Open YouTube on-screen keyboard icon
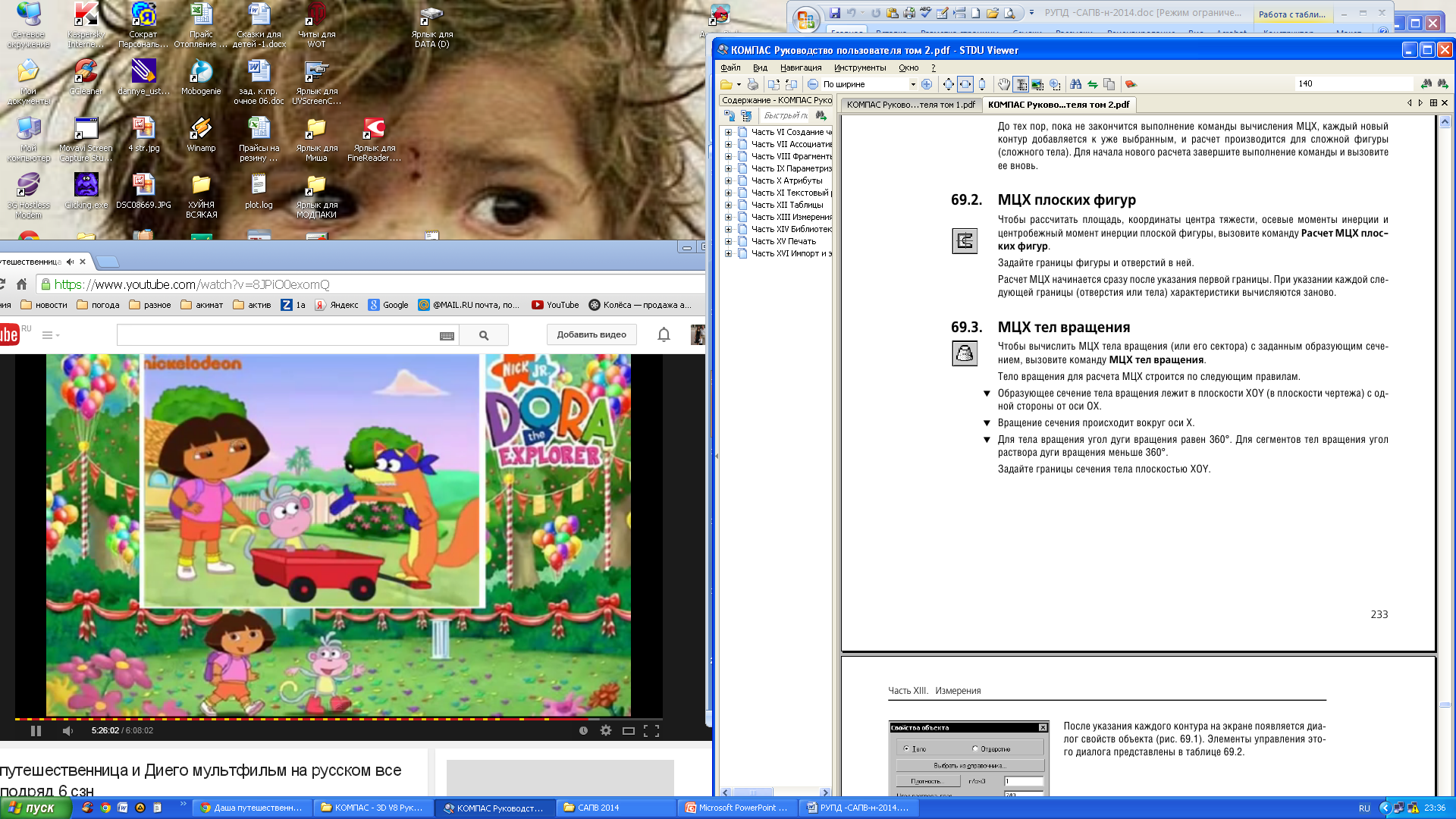Viewport: 1456px width, 819px height. point(447,336)
